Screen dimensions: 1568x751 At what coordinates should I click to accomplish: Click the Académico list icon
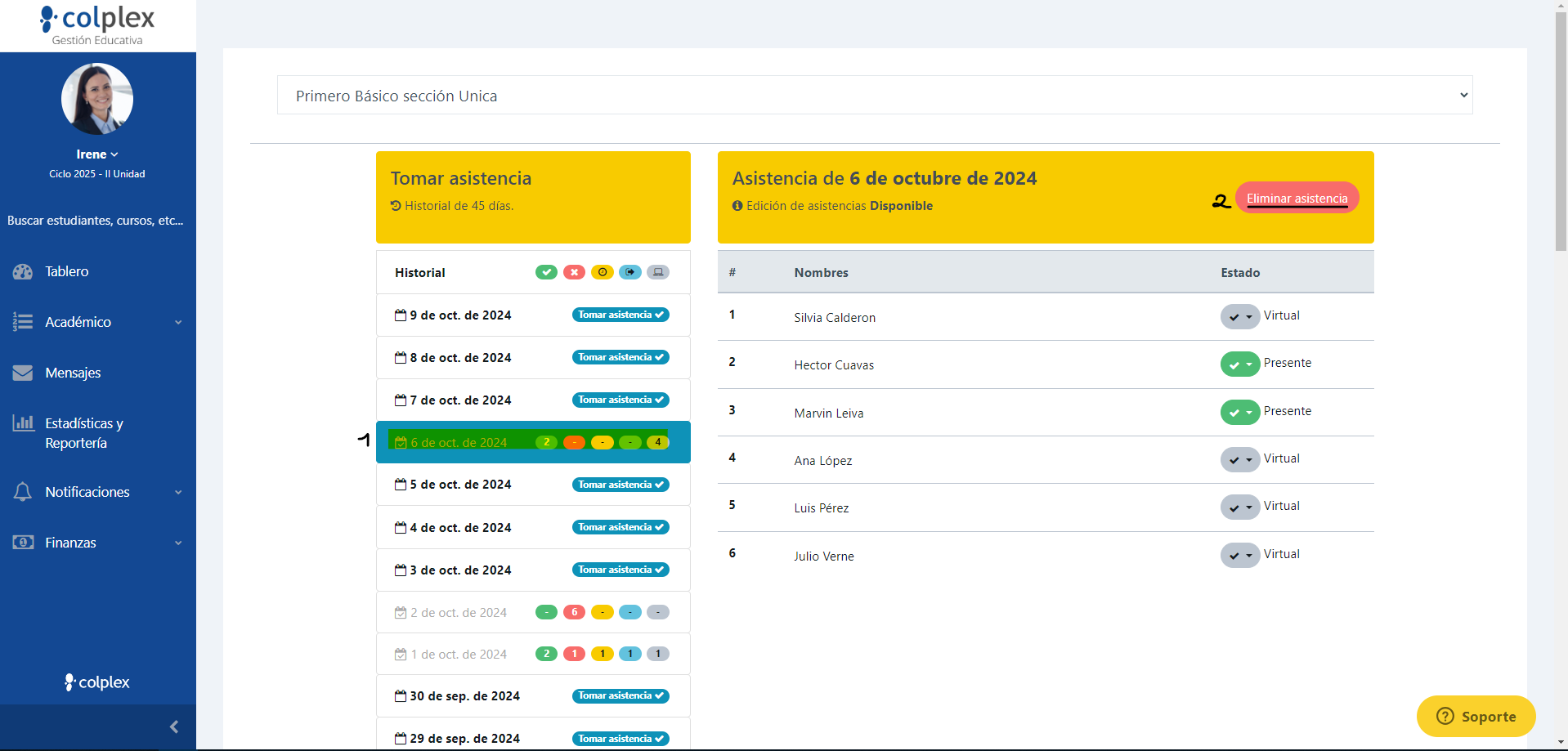[23, 322]
